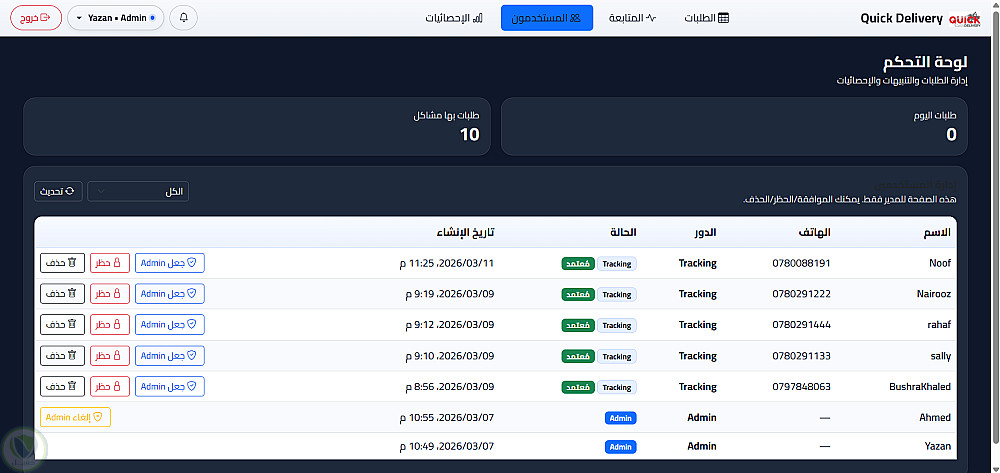Expand the الكل filter dropdown

pyautogui.click(x=138, y=191)
